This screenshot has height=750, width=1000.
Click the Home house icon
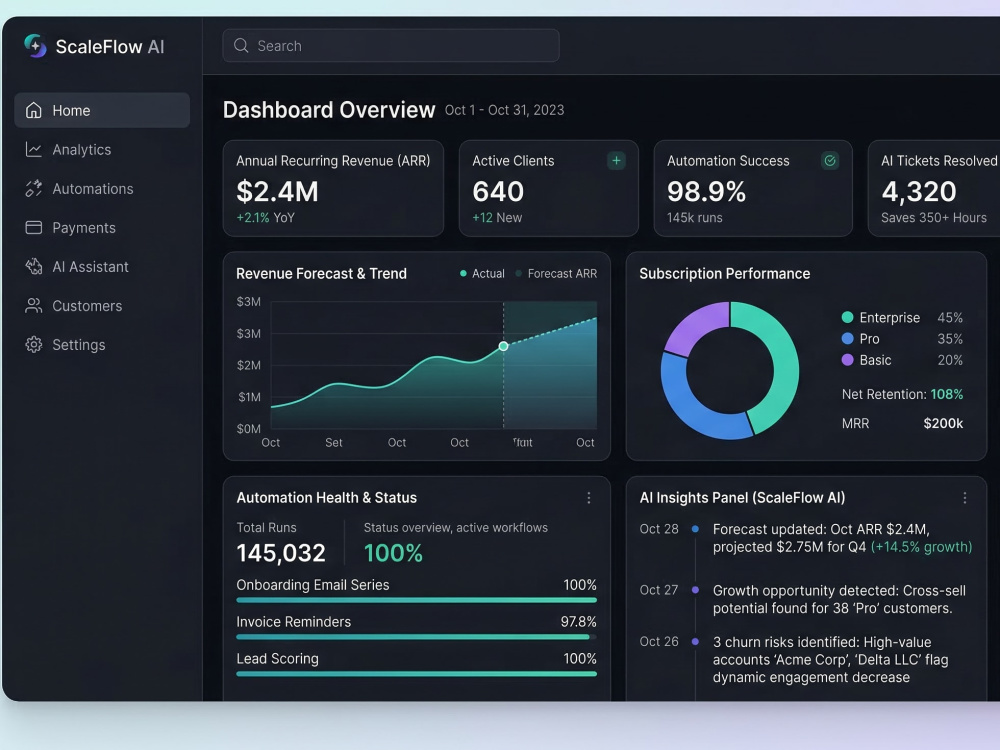coord(34,110)
